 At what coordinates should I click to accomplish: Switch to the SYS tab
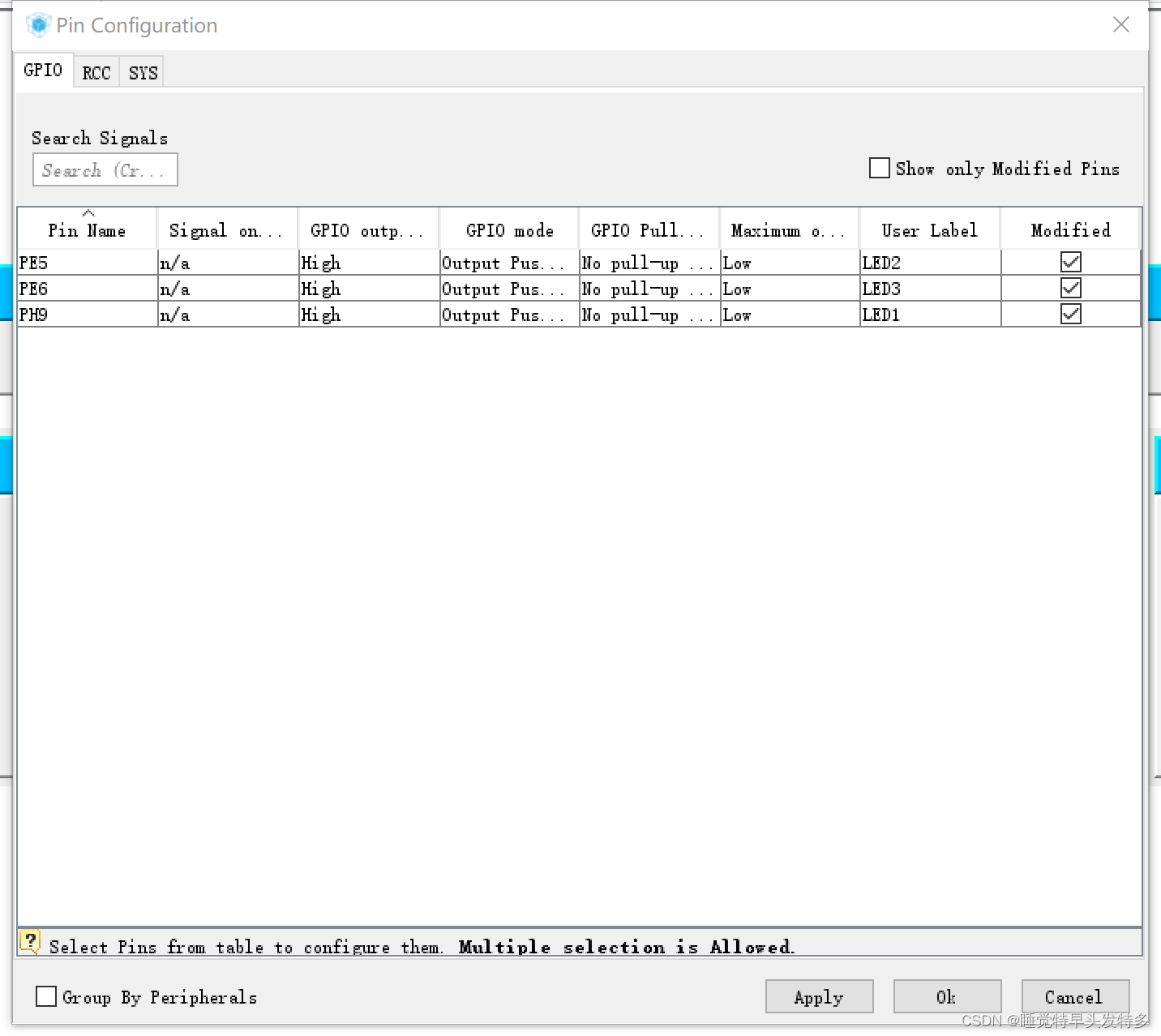point(141,72)
